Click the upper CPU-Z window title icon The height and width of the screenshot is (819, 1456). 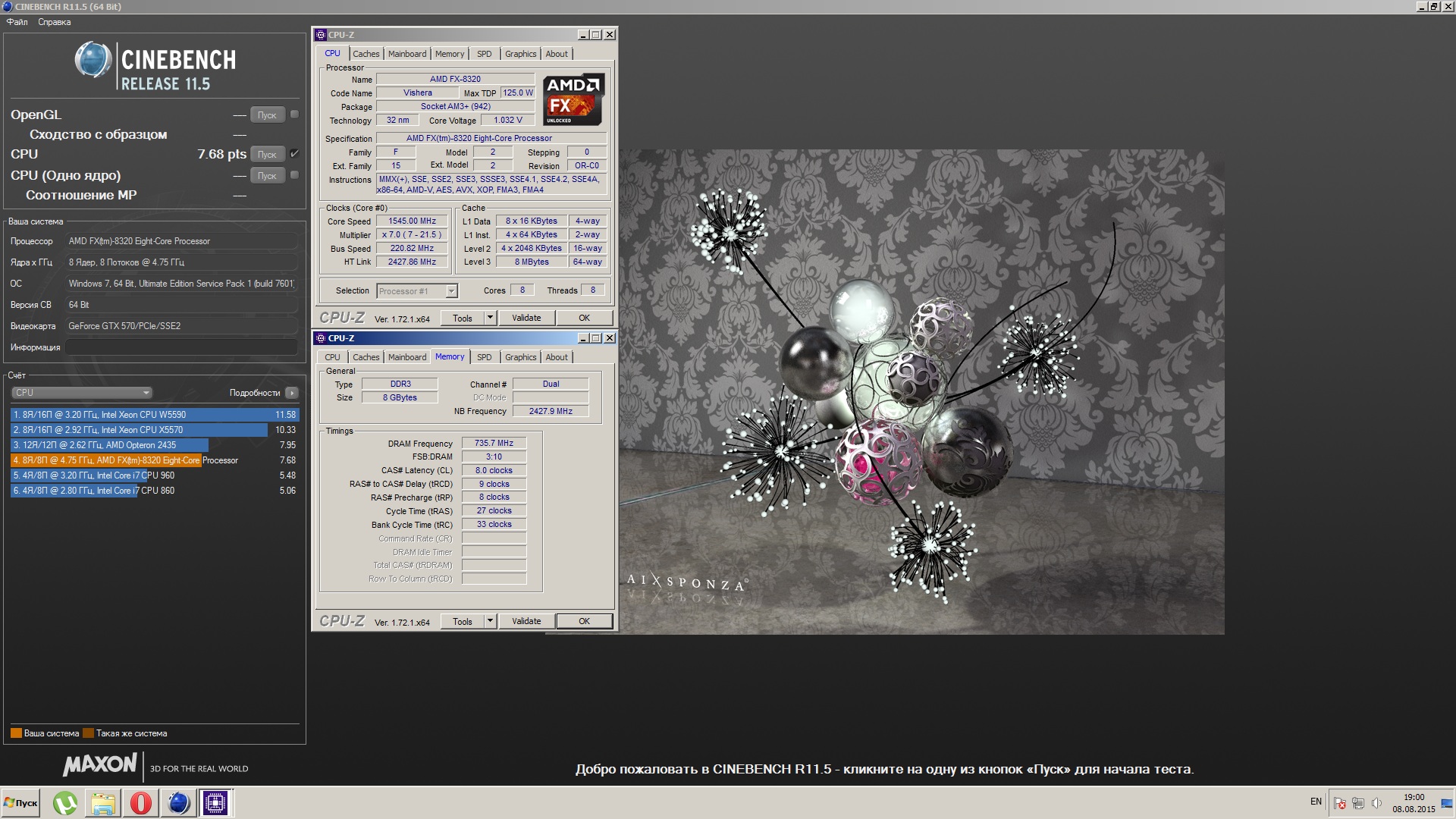point(321,35)
